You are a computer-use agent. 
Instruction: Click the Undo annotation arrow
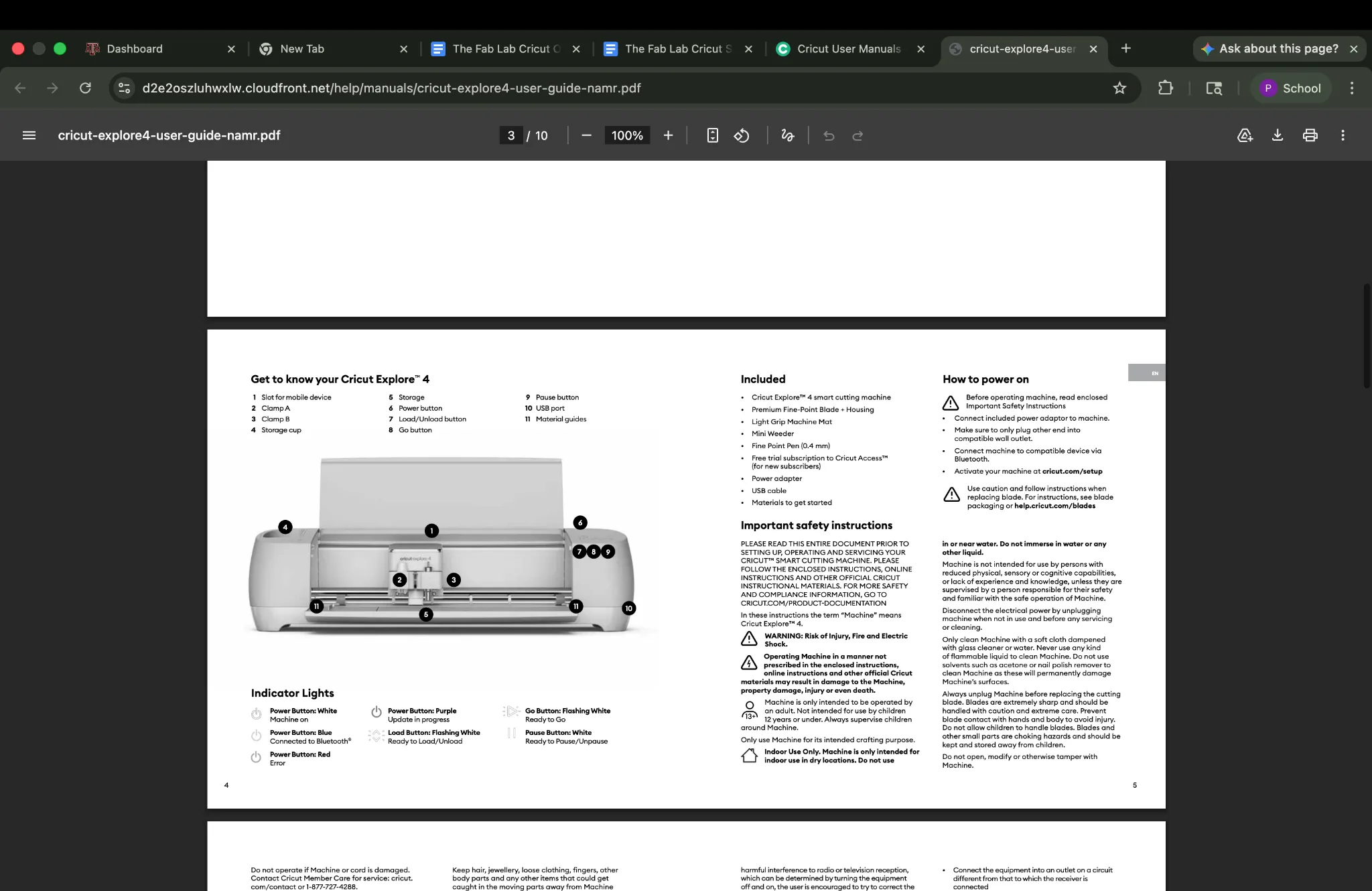(829, 135)
